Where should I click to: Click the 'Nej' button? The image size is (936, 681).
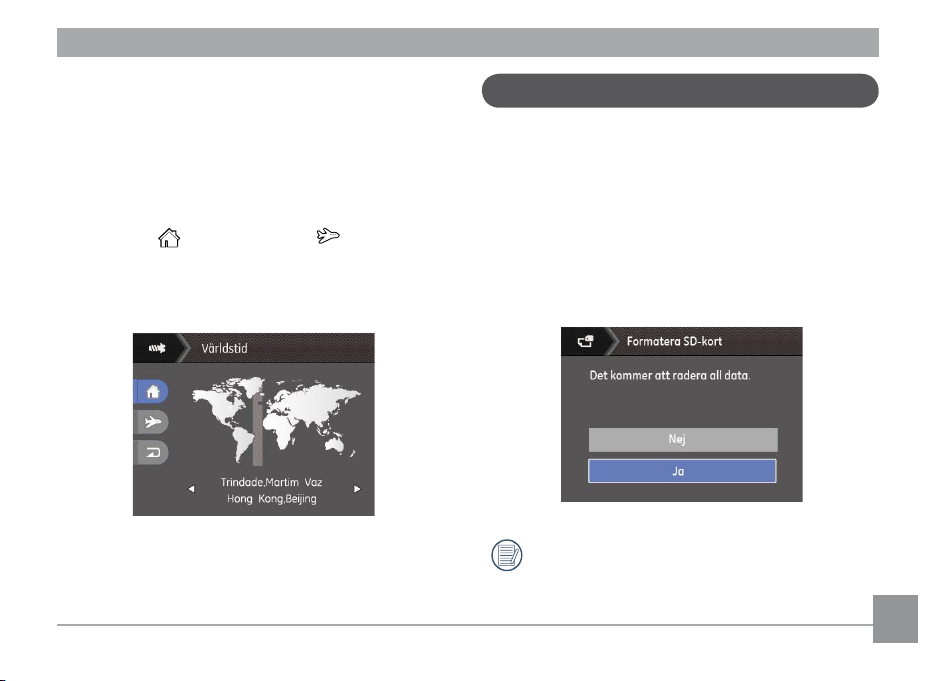[x=683, y=439]
